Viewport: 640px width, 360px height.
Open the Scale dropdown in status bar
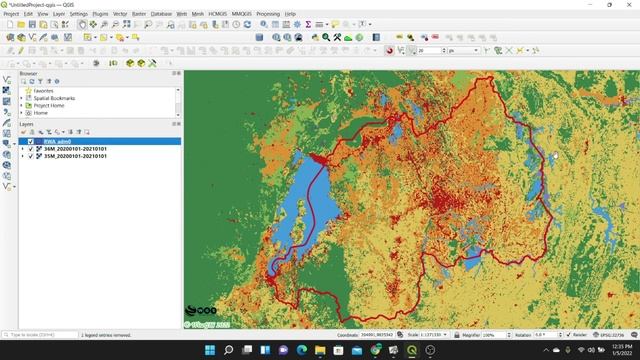pos(445,335)
